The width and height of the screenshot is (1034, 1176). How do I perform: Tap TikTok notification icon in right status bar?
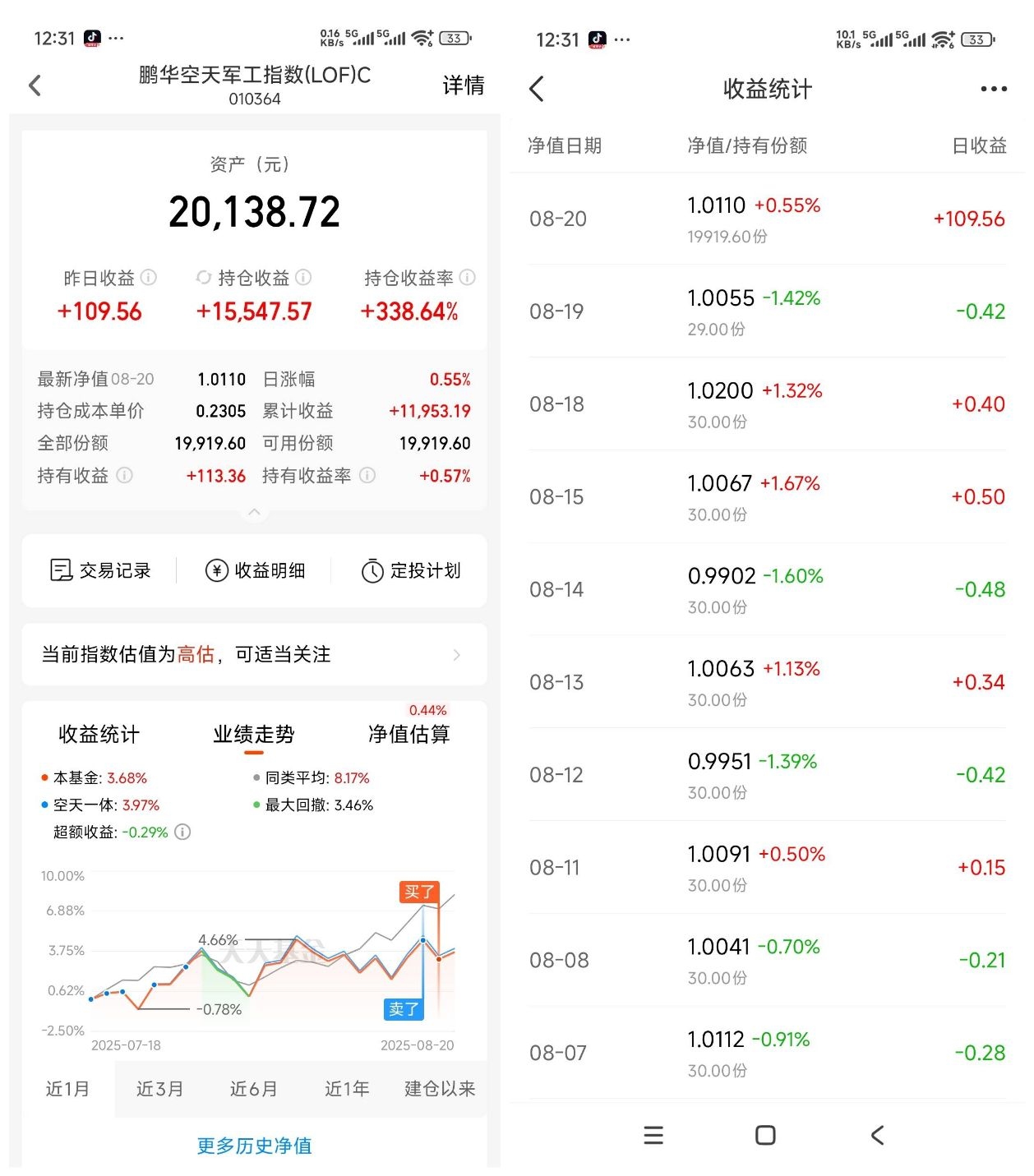click(598, 39)
